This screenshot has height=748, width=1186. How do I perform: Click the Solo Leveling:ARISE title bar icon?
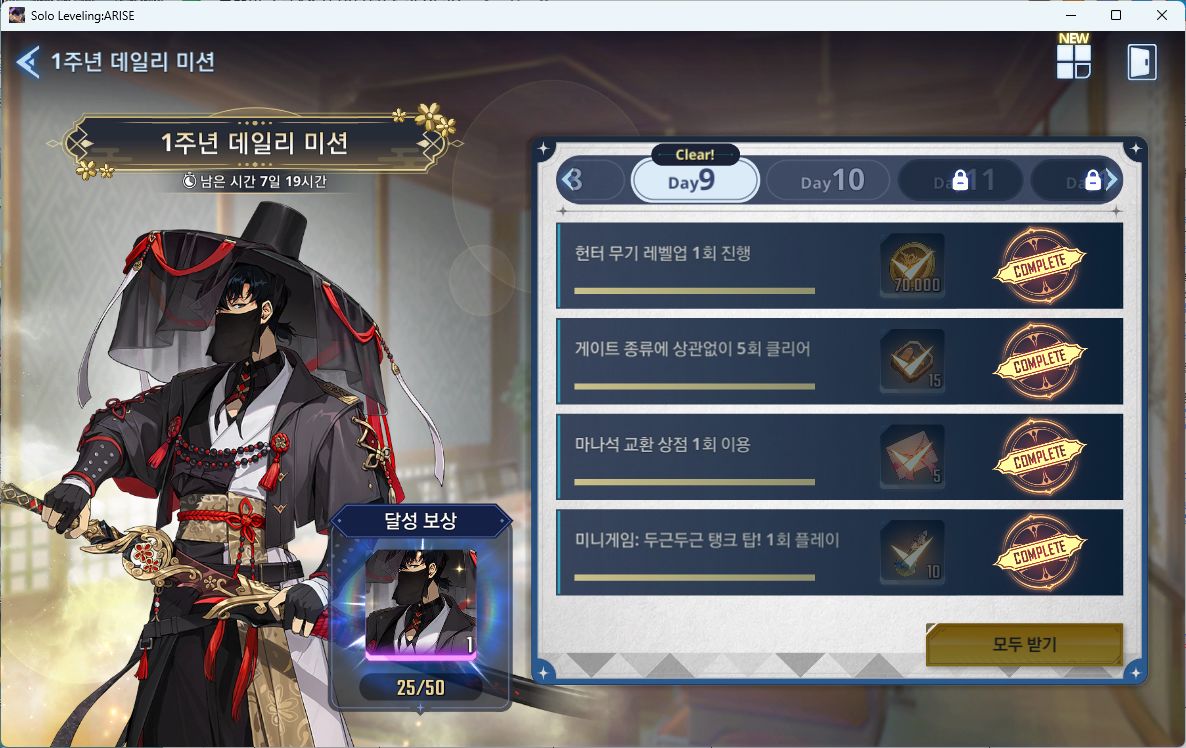tap(17, 15)
